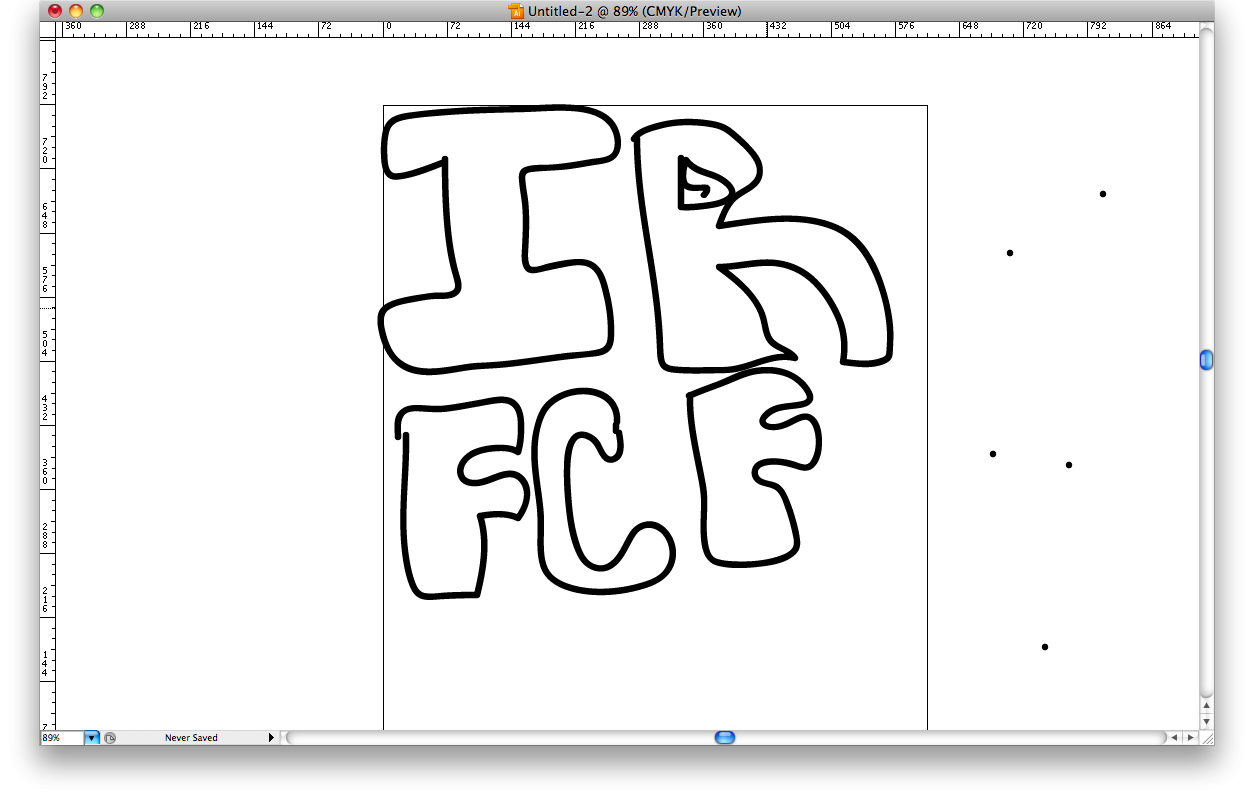The image size is (1254, 800).
Task: Click the blue vertical scrollbar thumb
Action: click(x=1206, y=360)
